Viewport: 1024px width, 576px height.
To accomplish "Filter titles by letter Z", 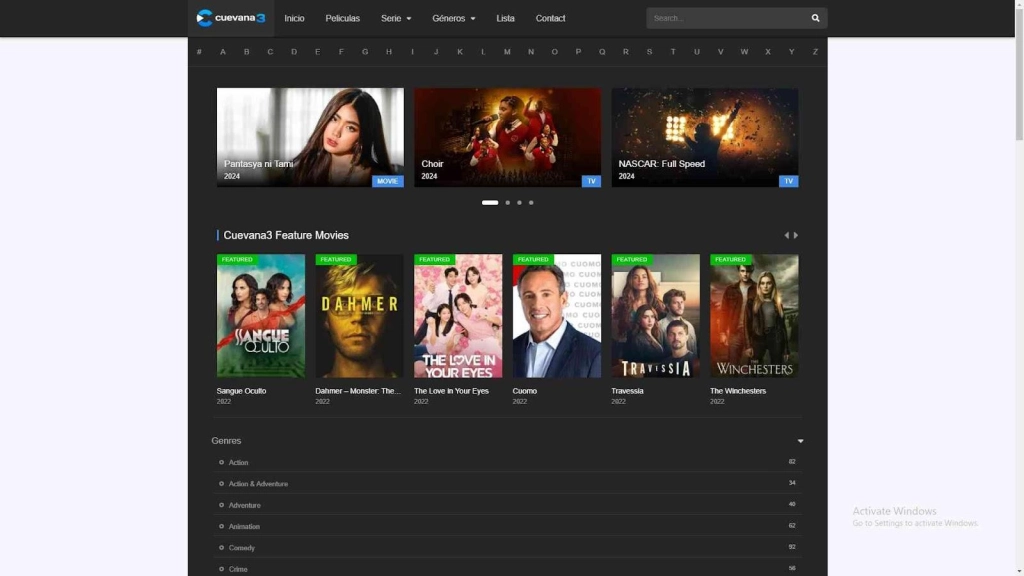I will coord(815,52).
